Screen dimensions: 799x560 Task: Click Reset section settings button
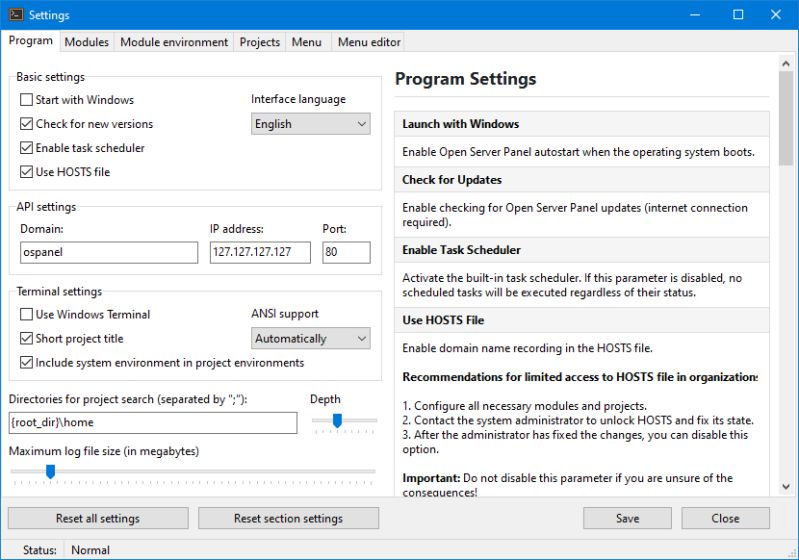tap(288, 518)
